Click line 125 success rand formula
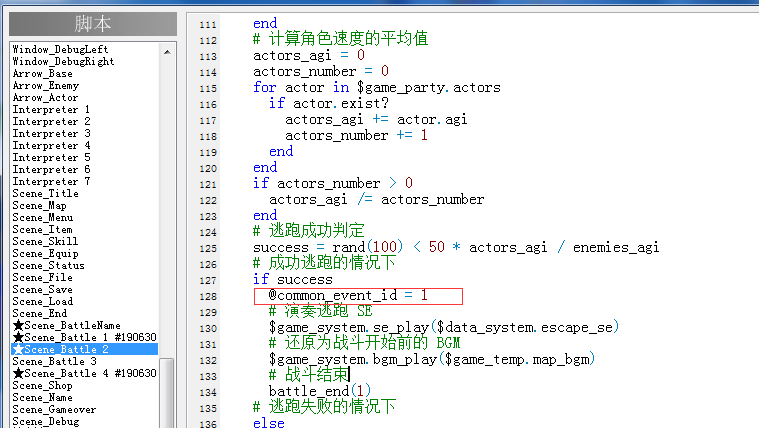The height and width of the screenshot is (428, 759). pyautogui.click(x=456, y=247)
